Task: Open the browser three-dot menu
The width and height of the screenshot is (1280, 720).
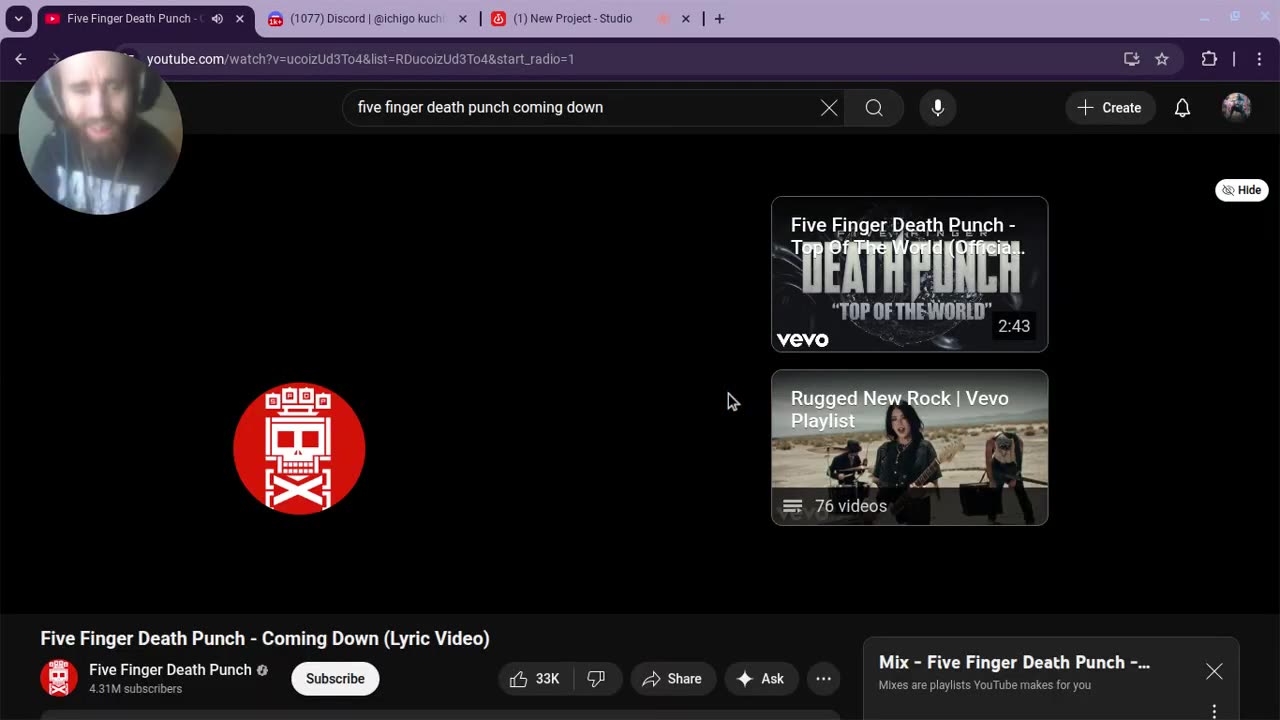Action: pyautogui.click(x=1259, y=59)
